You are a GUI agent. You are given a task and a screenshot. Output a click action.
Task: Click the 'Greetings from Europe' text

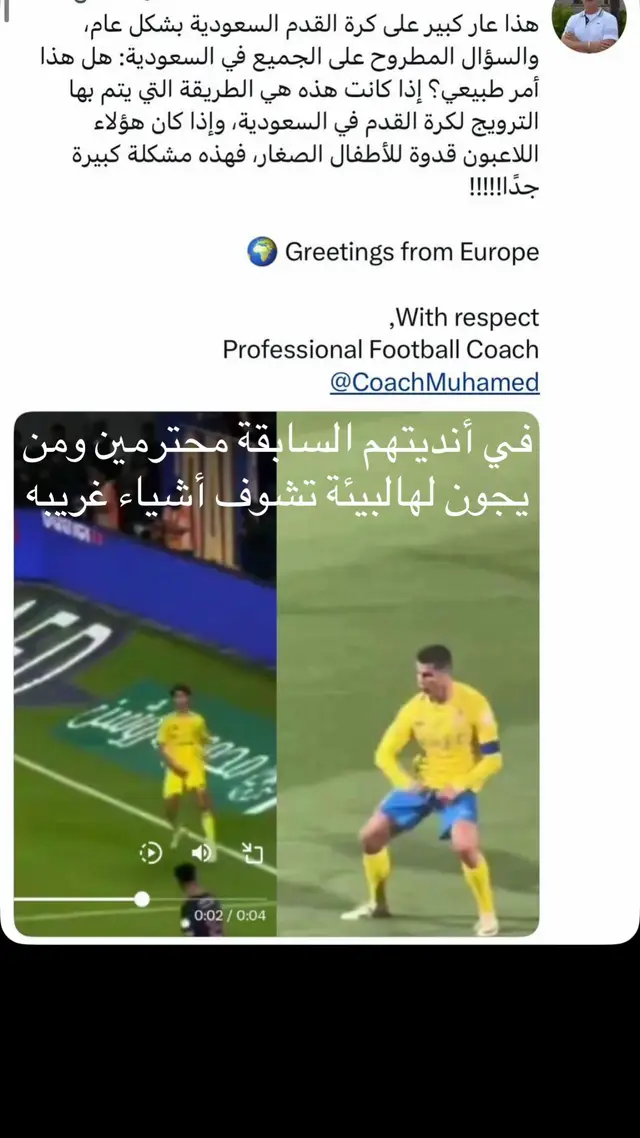(411, 252)
